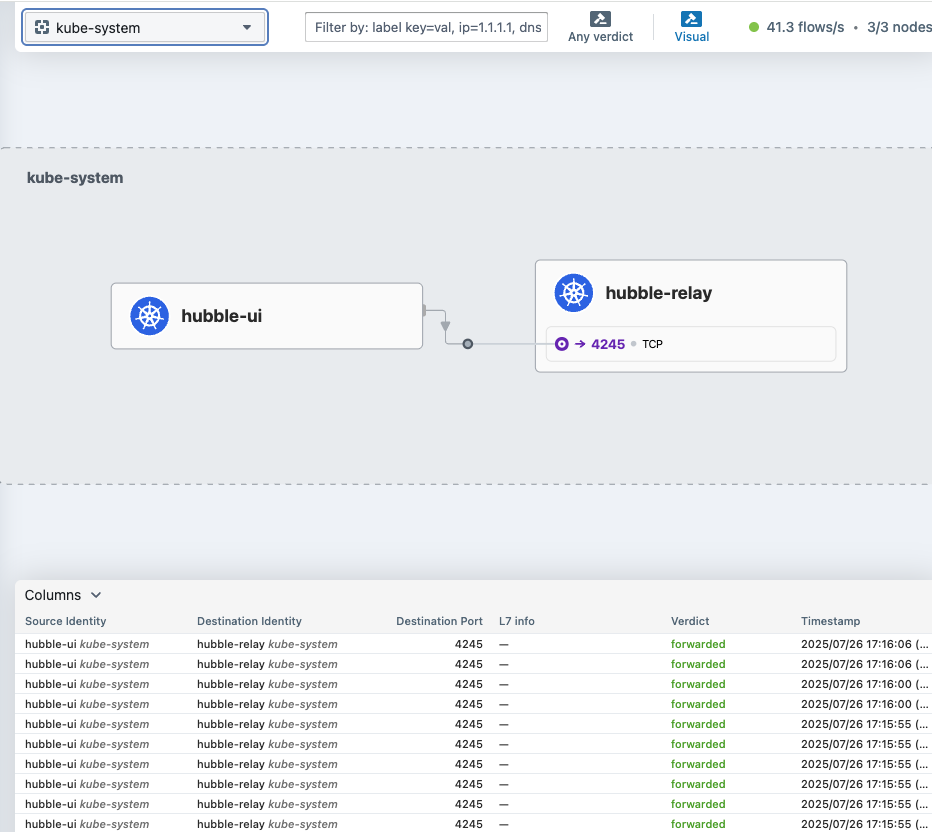932x832 pixels.
Task: Click the kube-system namespace label in the map
Action: 75,178
